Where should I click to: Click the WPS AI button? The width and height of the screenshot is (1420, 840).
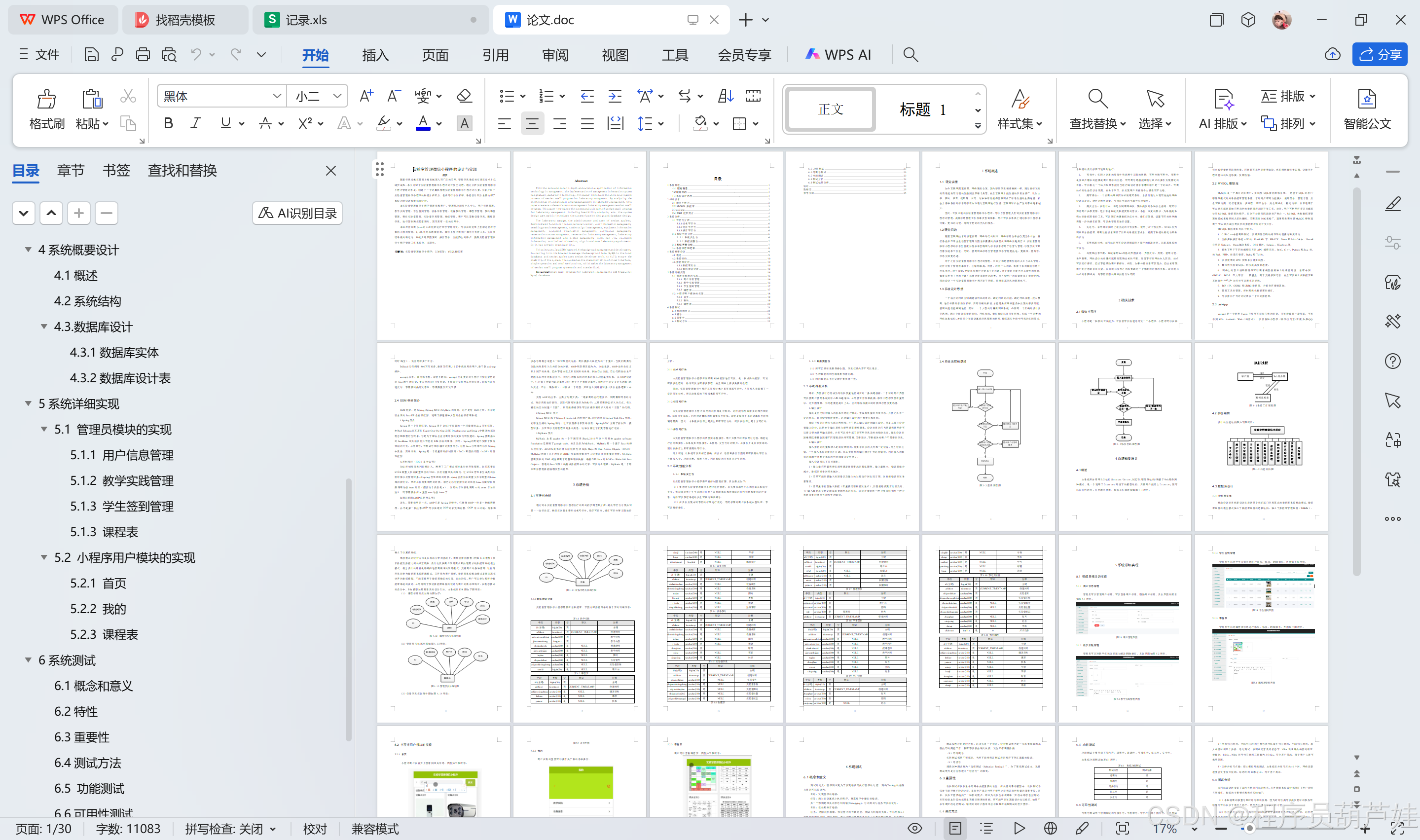coord(838,54)
